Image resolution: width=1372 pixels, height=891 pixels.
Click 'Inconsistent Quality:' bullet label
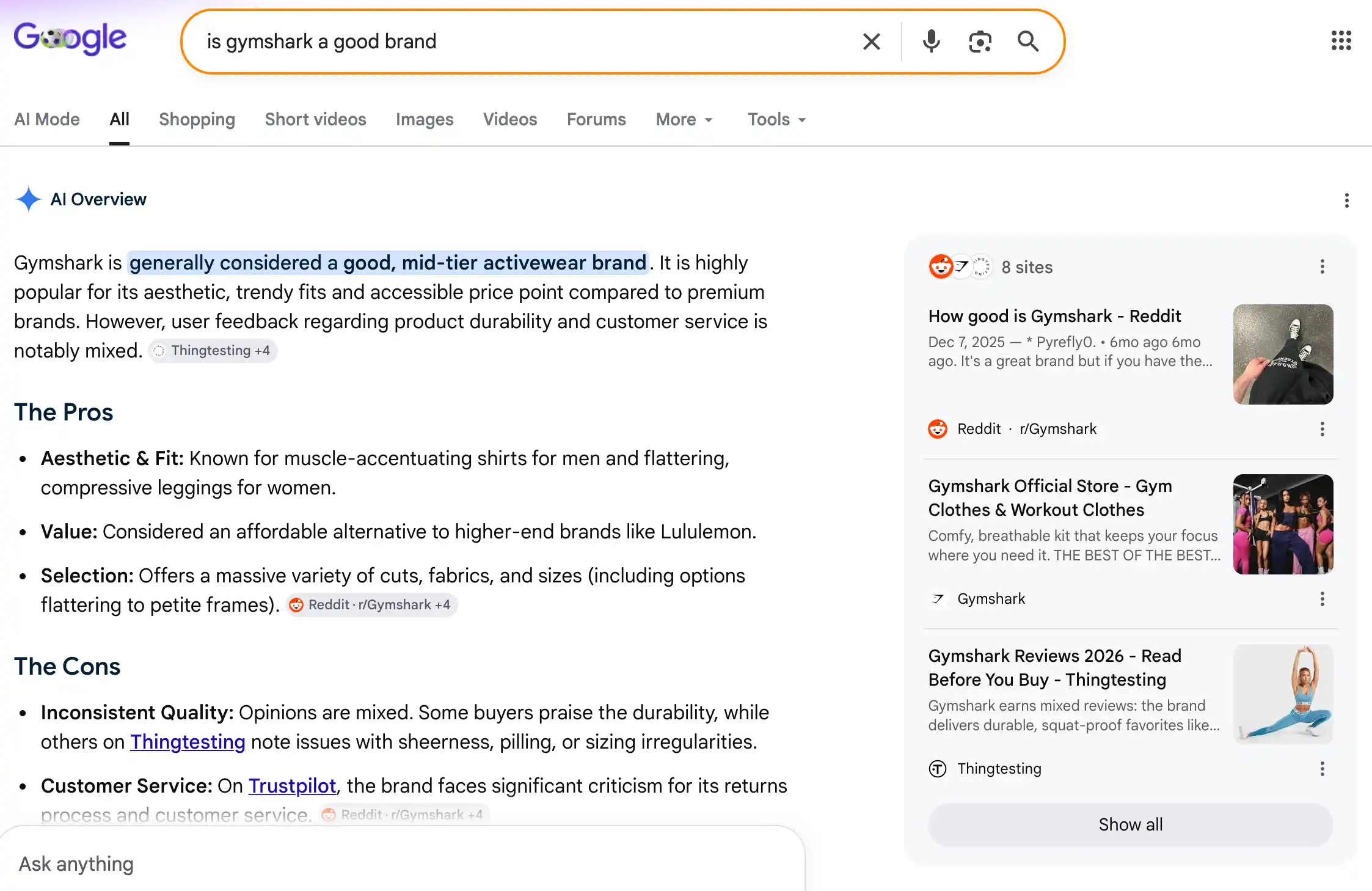[x=137, y=713]
